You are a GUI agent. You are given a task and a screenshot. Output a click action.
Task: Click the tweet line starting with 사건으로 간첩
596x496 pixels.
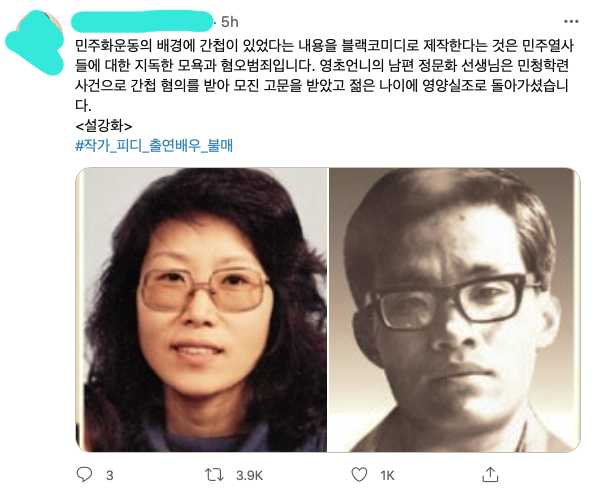pyautogui.click(x=322, y=85)
